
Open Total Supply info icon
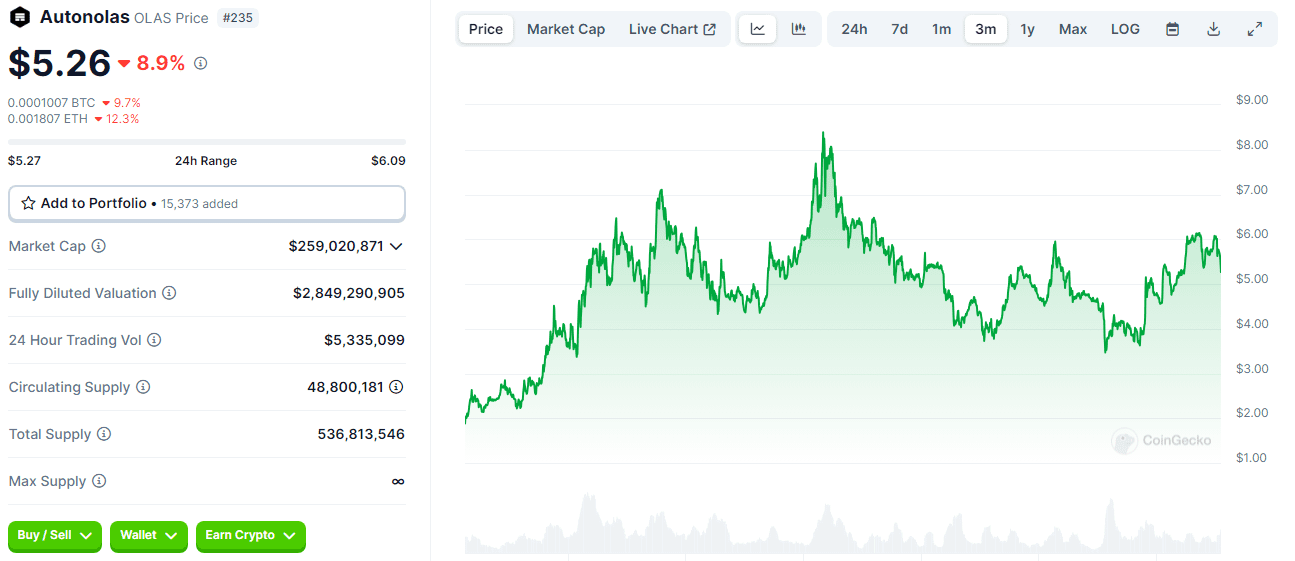click(x=104, y=434)
